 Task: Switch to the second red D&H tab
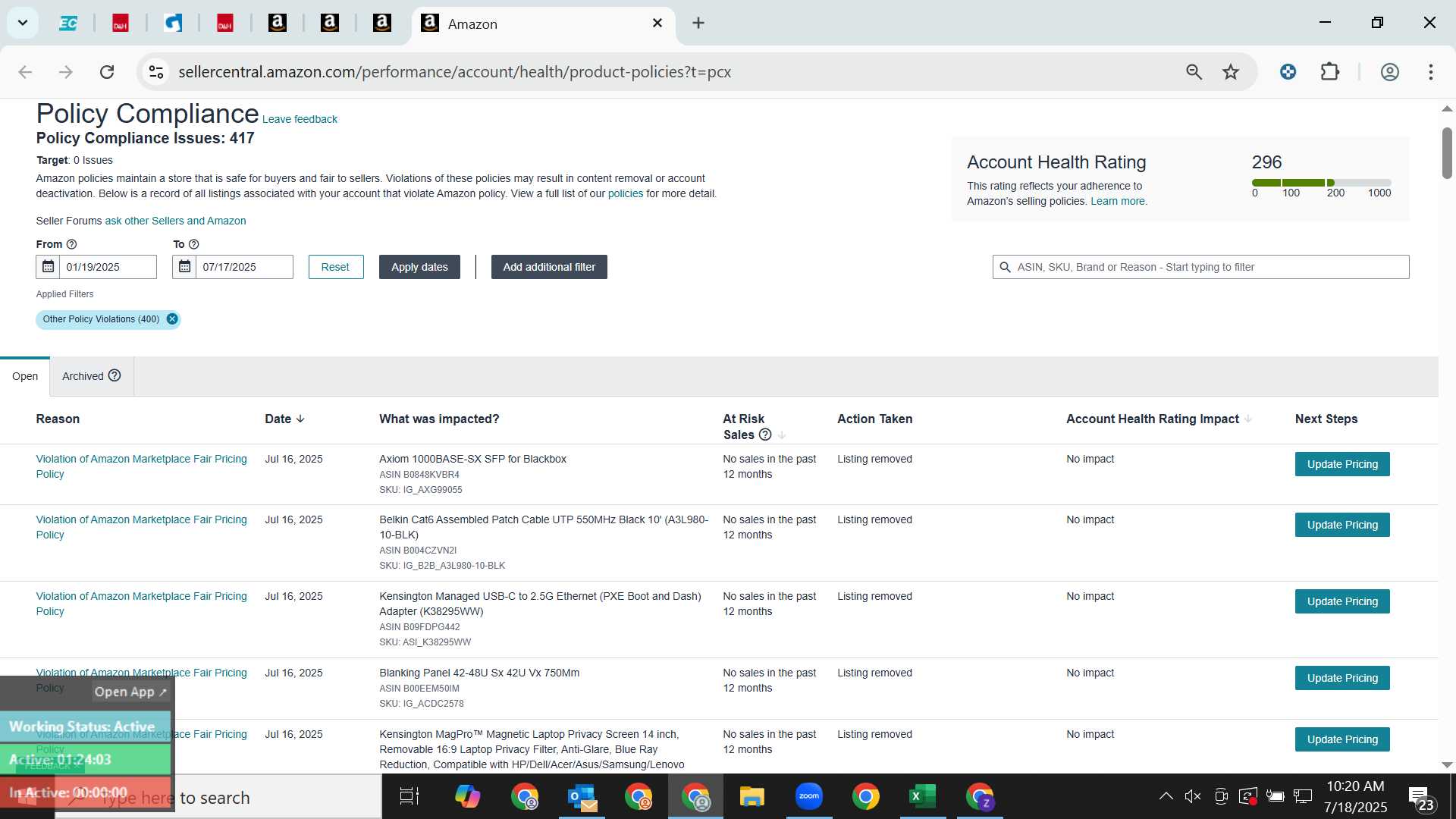[225, 24]
